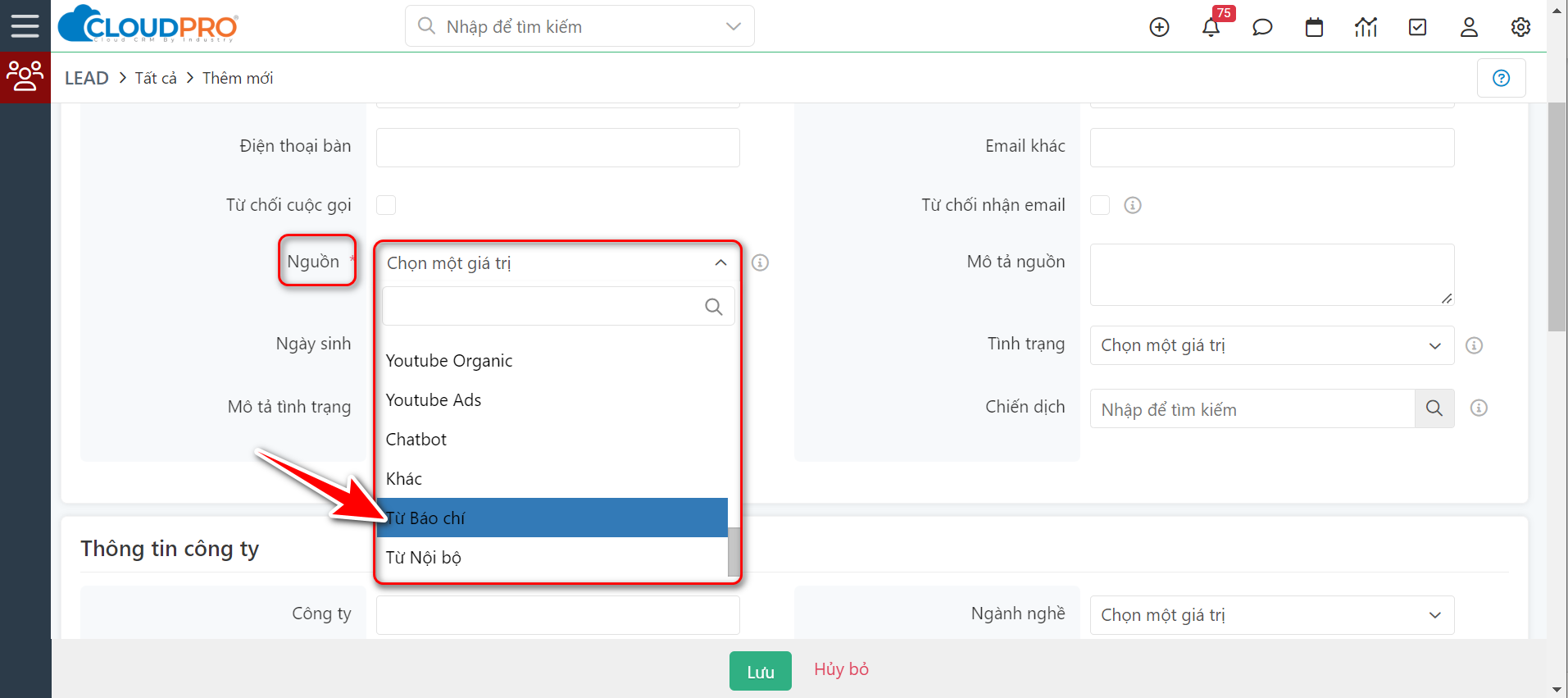Open the reports chart icon

pyautogui.click(x=1366, y=27)
